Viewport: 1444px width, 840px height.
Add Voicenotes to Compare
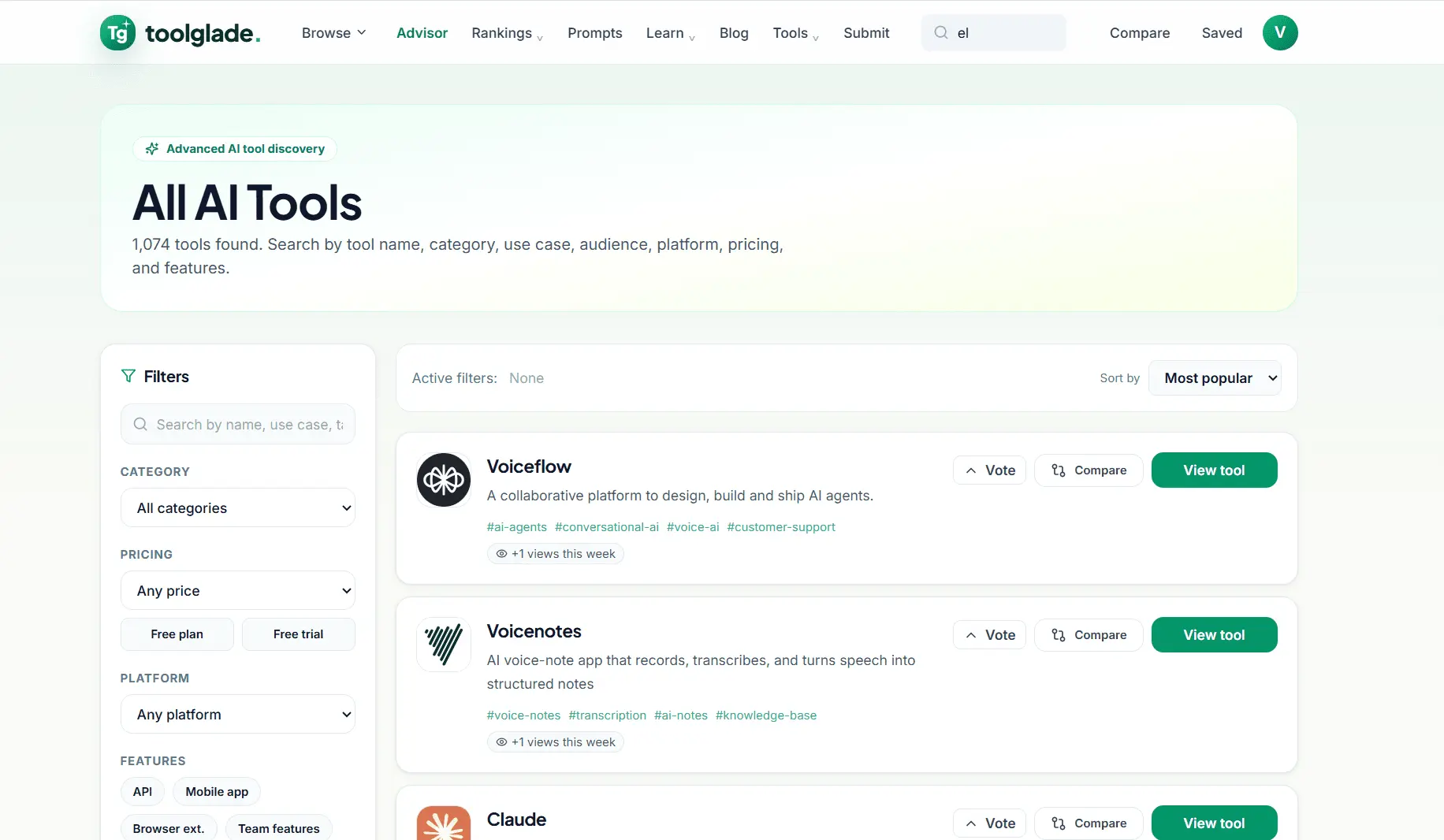coord(1089,635)
